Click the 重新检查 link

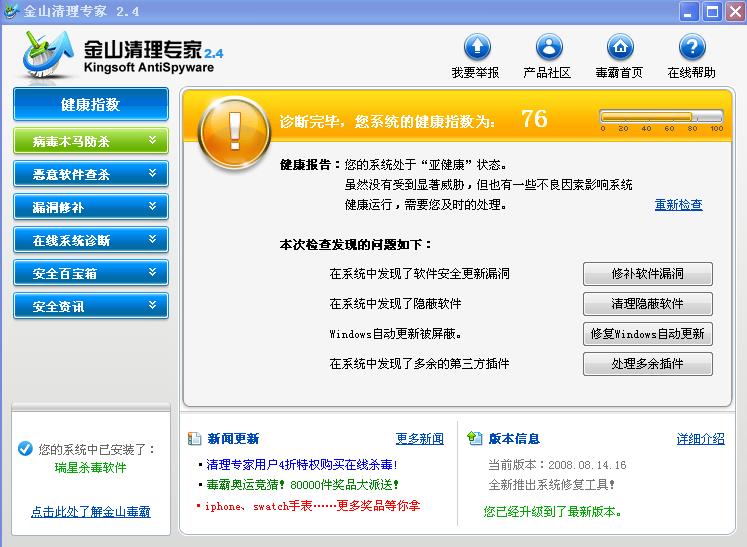point(678,204)
